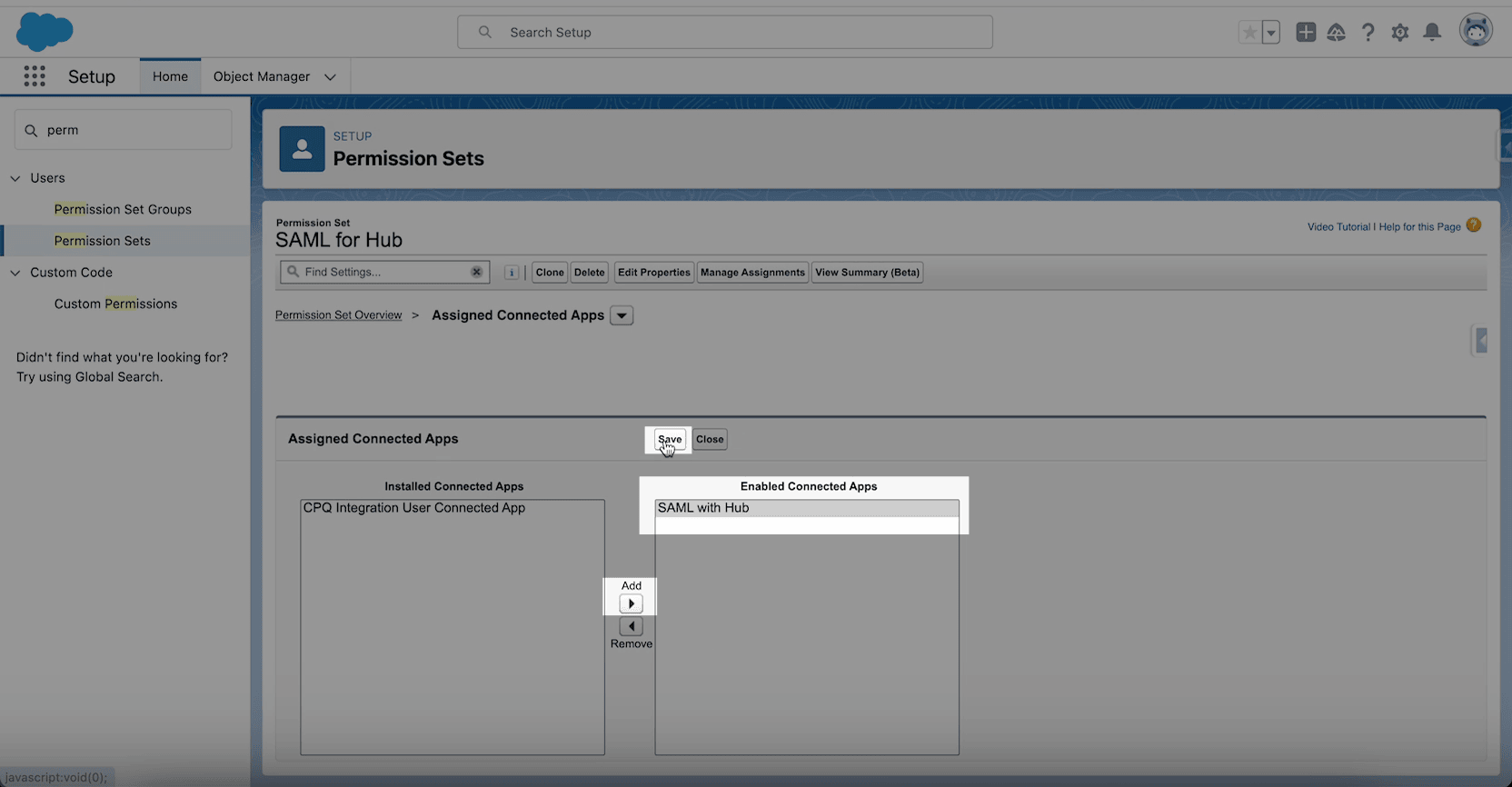The image size is (1512, 787).
Task: Click the Quick Find box containing 'perm'
Action: 124,130
